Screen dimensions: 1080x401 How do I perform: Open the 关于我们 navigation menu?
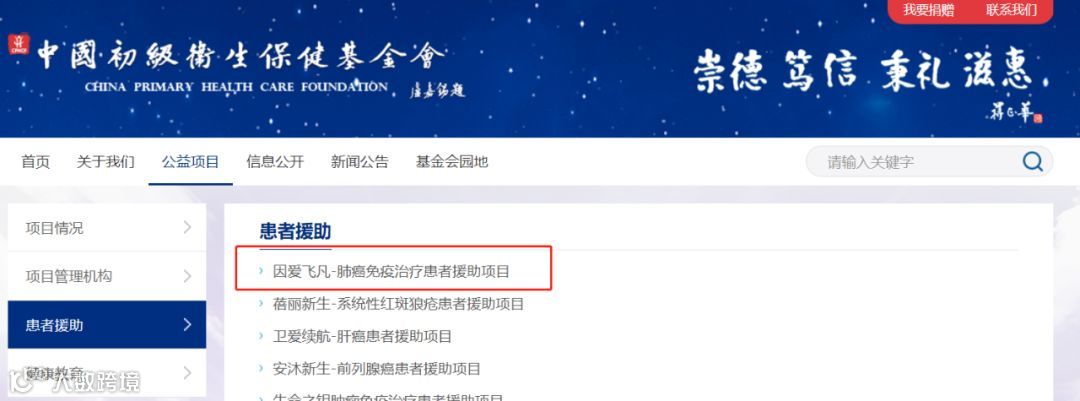[x=105, y=162]
